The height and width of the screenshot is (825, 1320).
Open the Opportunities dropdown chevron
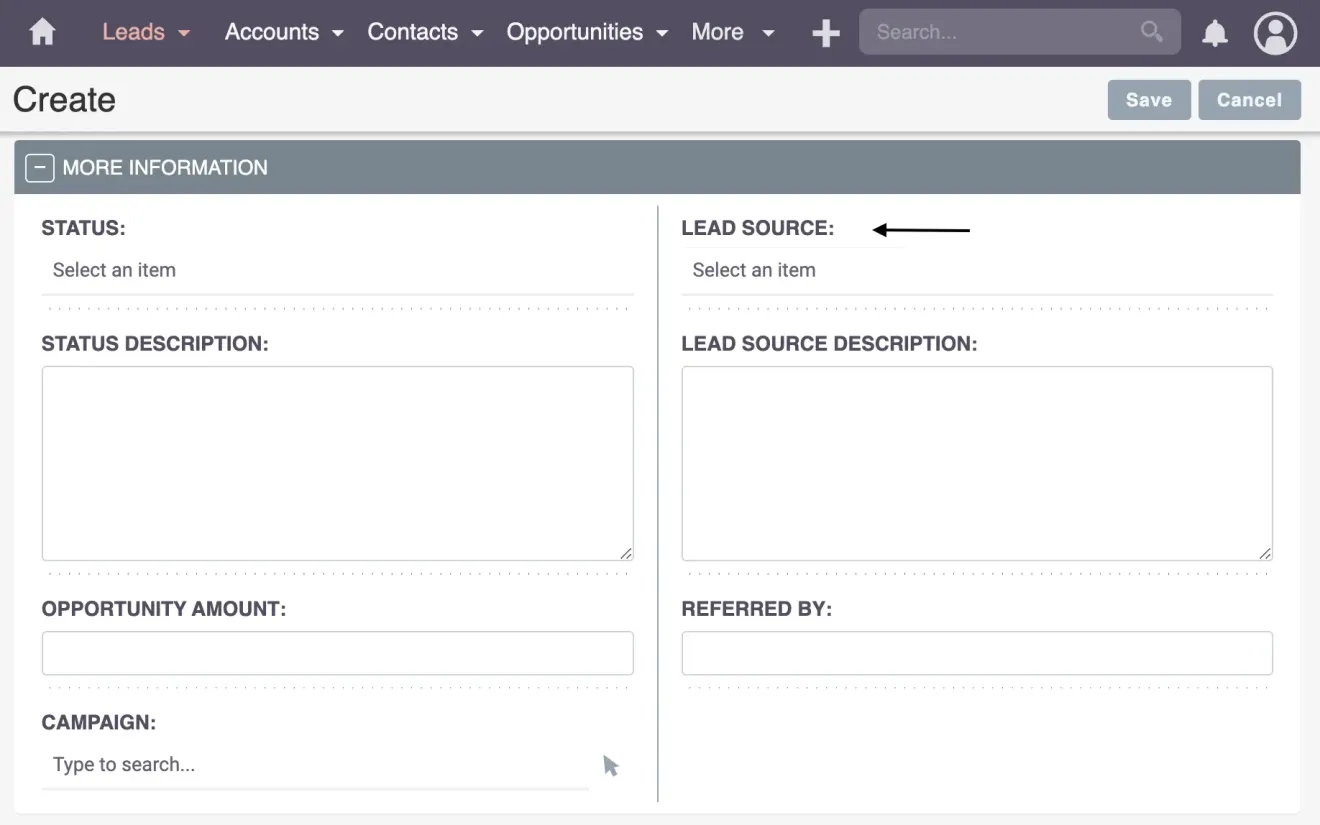[x=663, y=33]
